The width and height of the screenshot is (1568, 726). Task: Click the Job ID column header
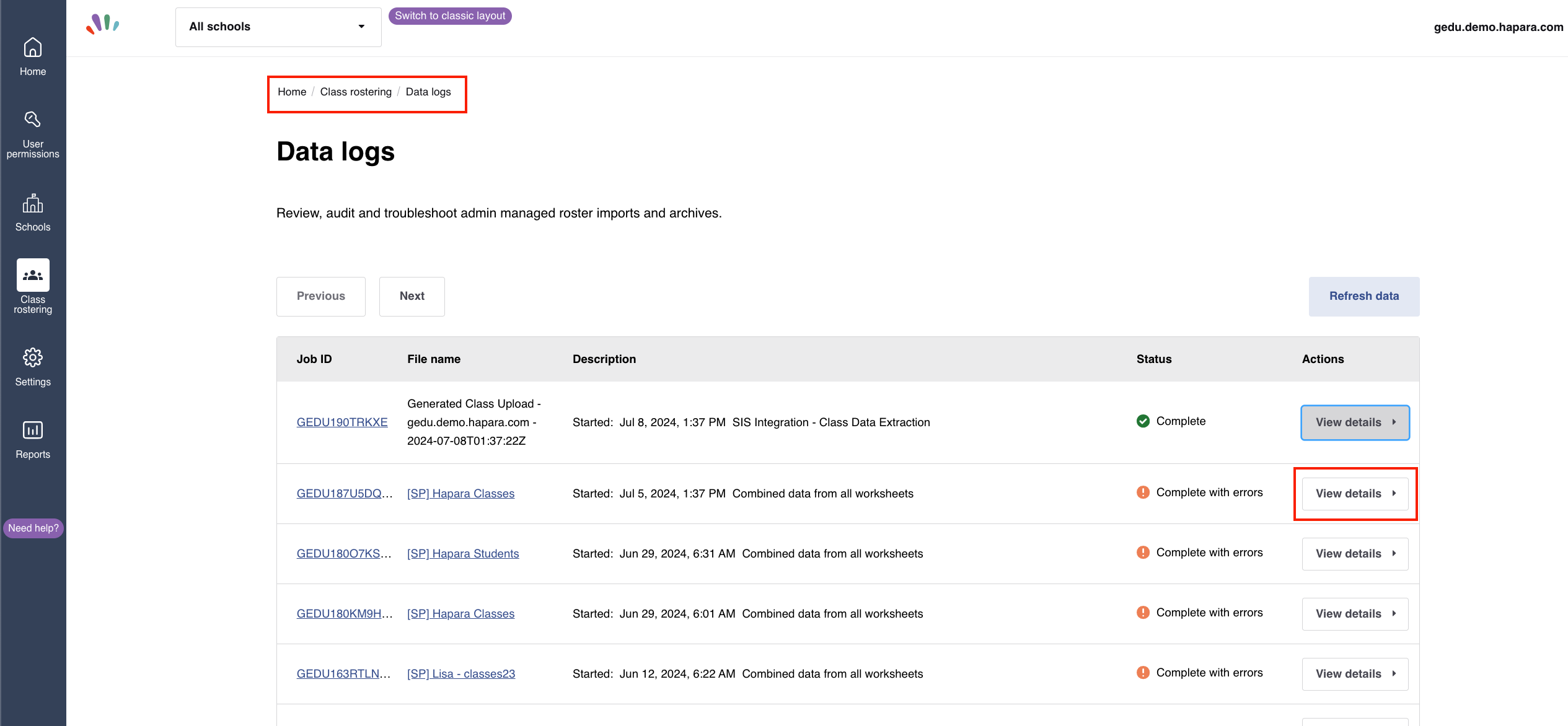(314, 359)
